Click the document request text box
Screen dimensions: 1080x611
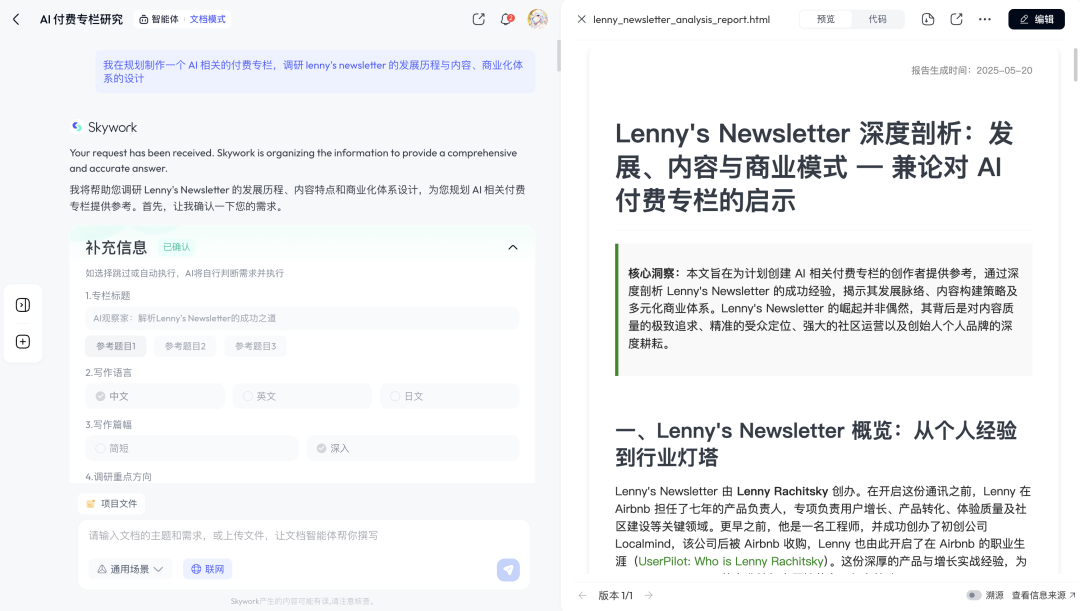click(x=303, y=535)
